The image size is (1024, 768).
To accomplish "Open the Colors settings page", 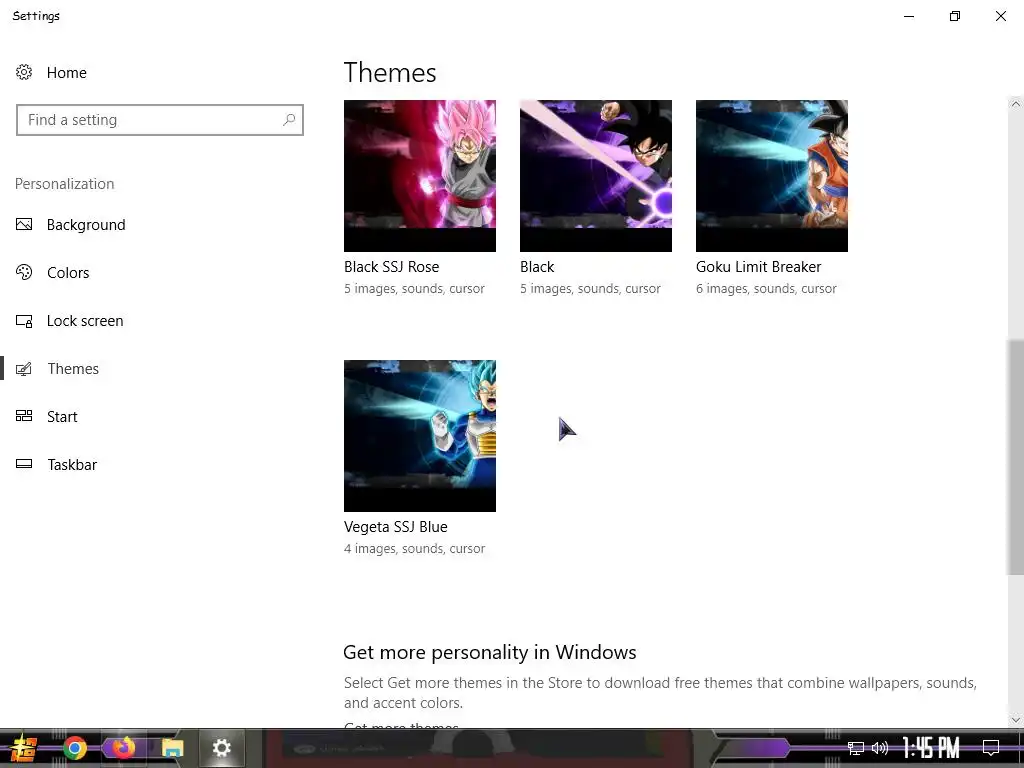I will pyautogui.click(x=68, y=273).
